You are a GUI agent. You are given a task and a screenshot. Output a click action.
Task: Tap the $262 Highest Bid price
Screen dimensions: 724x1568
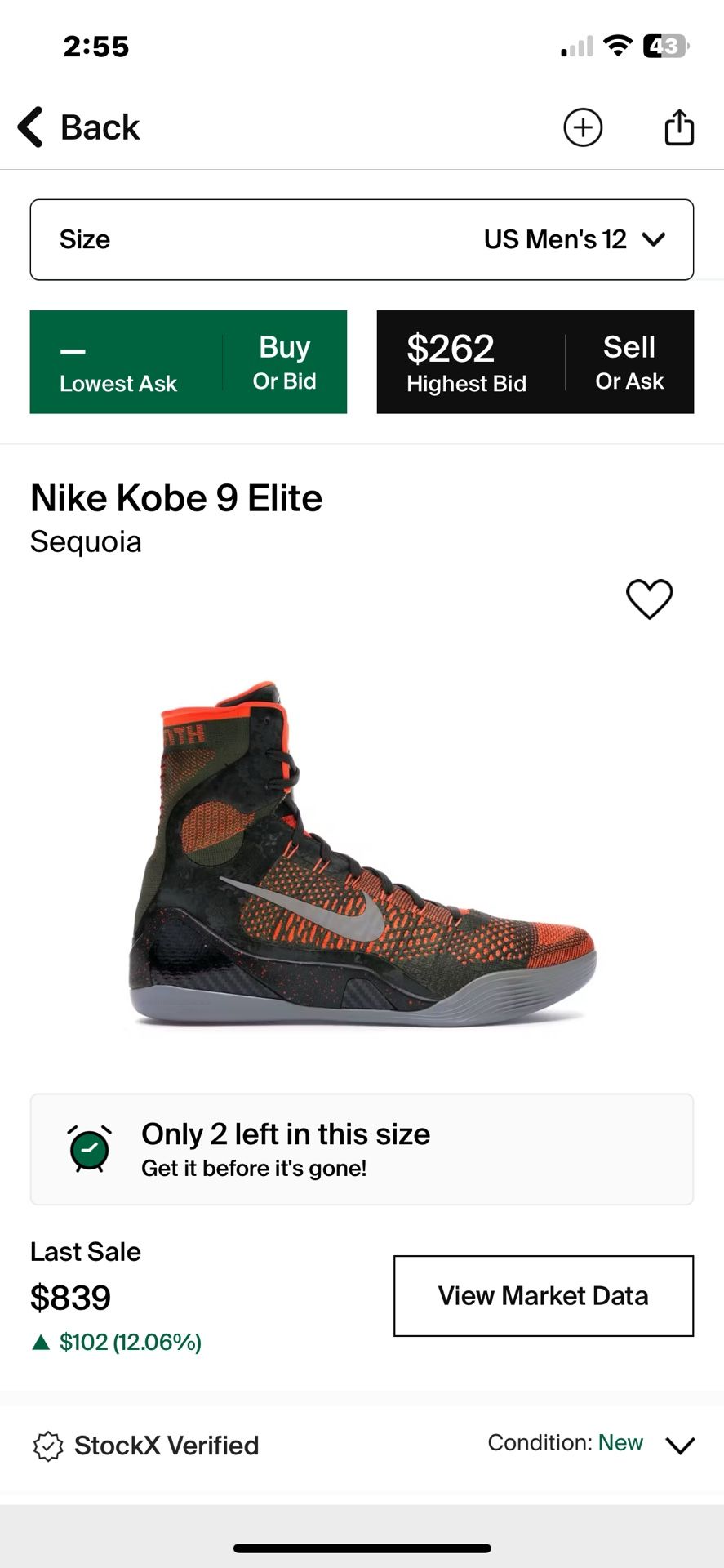[x=451, y=349]
